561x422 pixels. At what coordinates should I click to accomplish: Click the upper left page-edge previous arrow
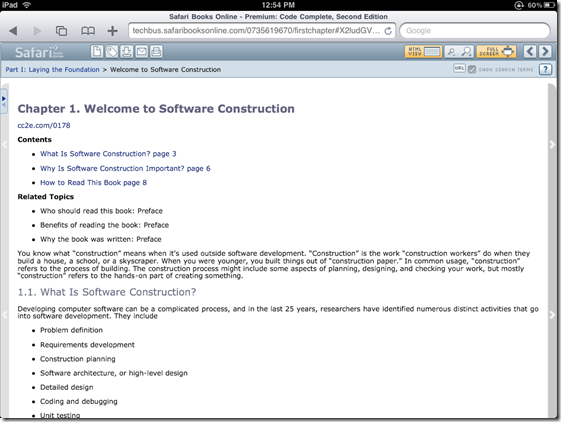coord(4,144)
